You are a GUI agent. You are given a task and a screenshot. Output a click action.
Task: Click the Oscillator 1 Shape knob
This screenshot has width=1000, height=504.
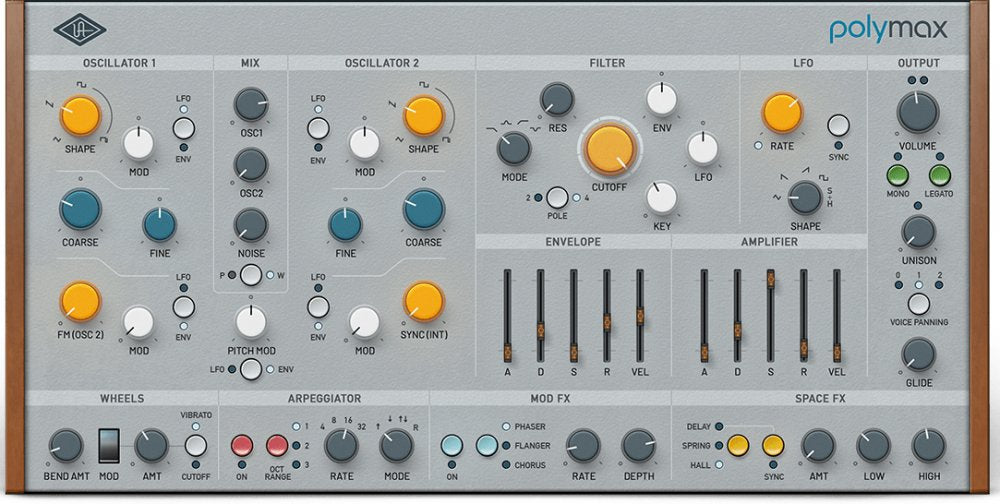(x=80, y=116)
